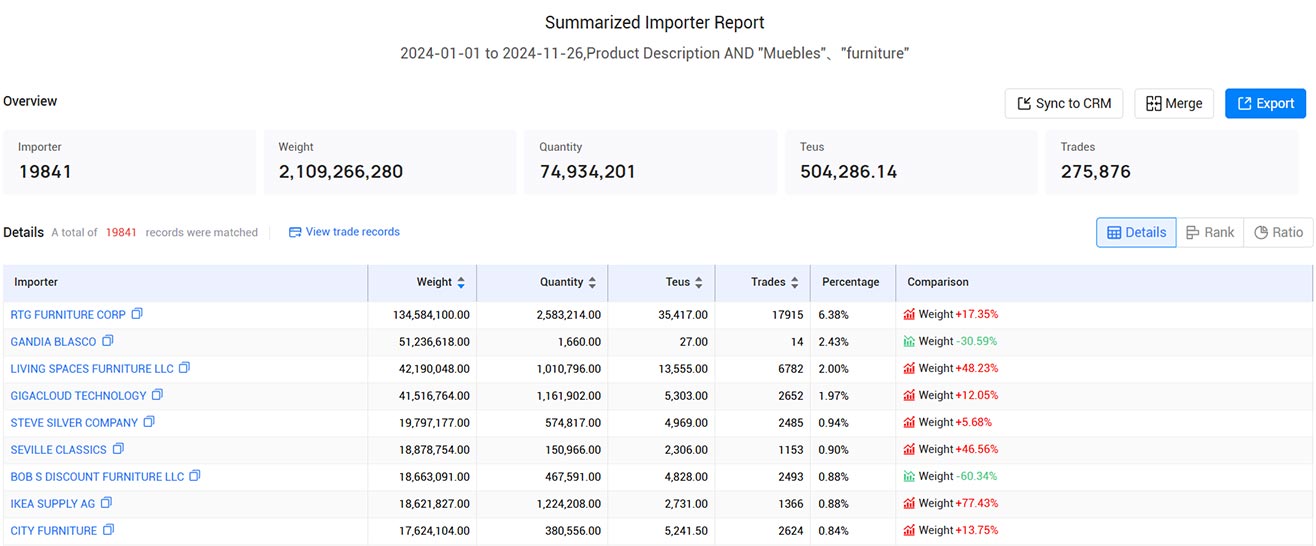Click the Merge button
This screenshot has height=546, width=1316.
[1174, 103]
